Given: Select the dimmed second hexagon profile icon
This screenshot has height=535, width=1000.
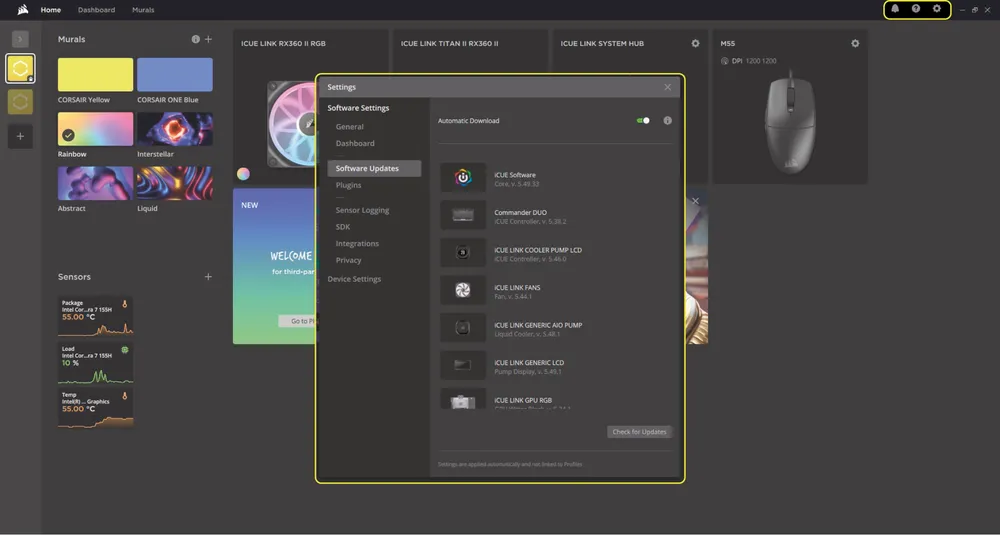Looking at the screenshot, I should [20, 101].
